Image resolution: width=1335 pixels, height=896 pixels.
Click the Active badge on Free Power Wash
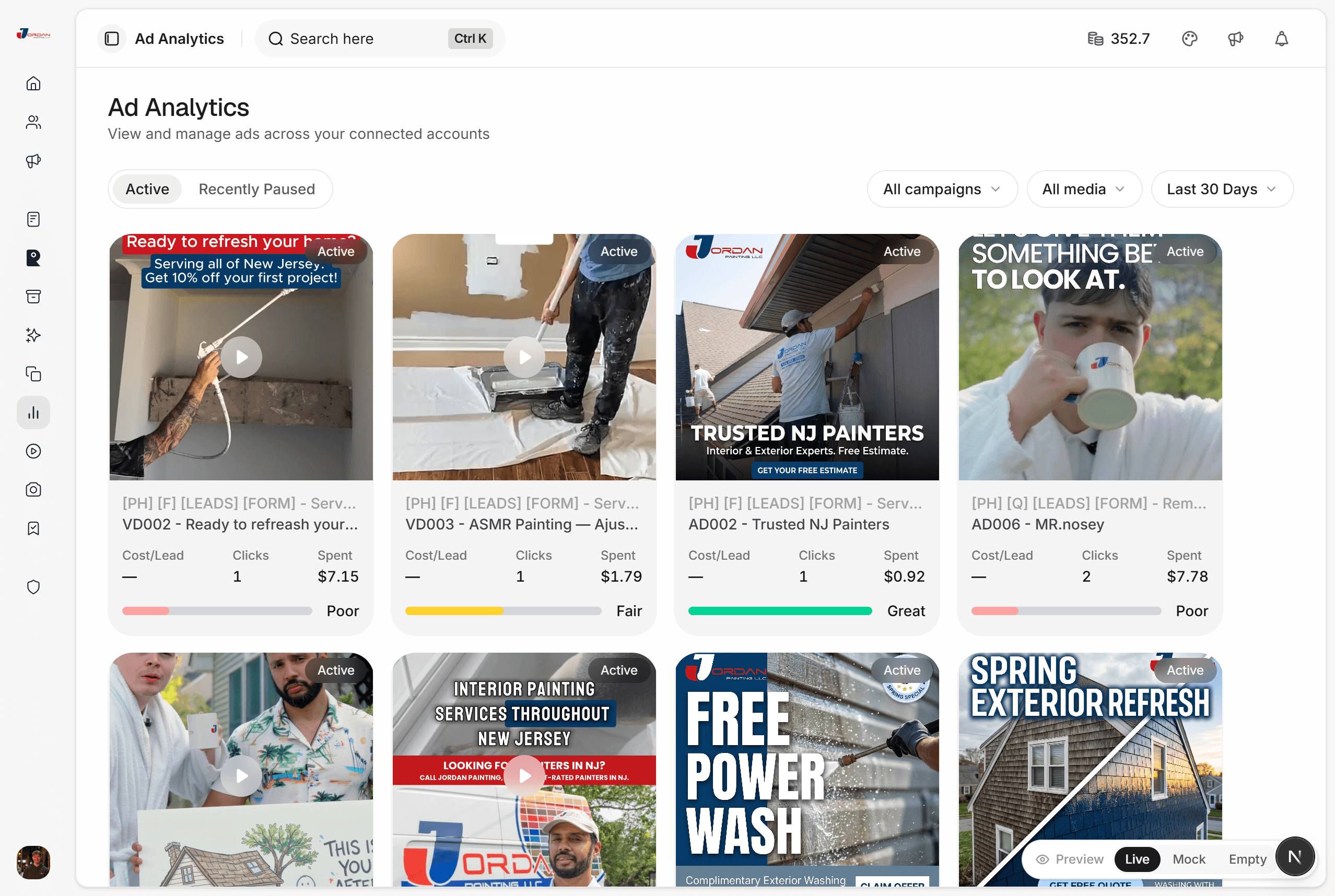(x=902, y=670)
